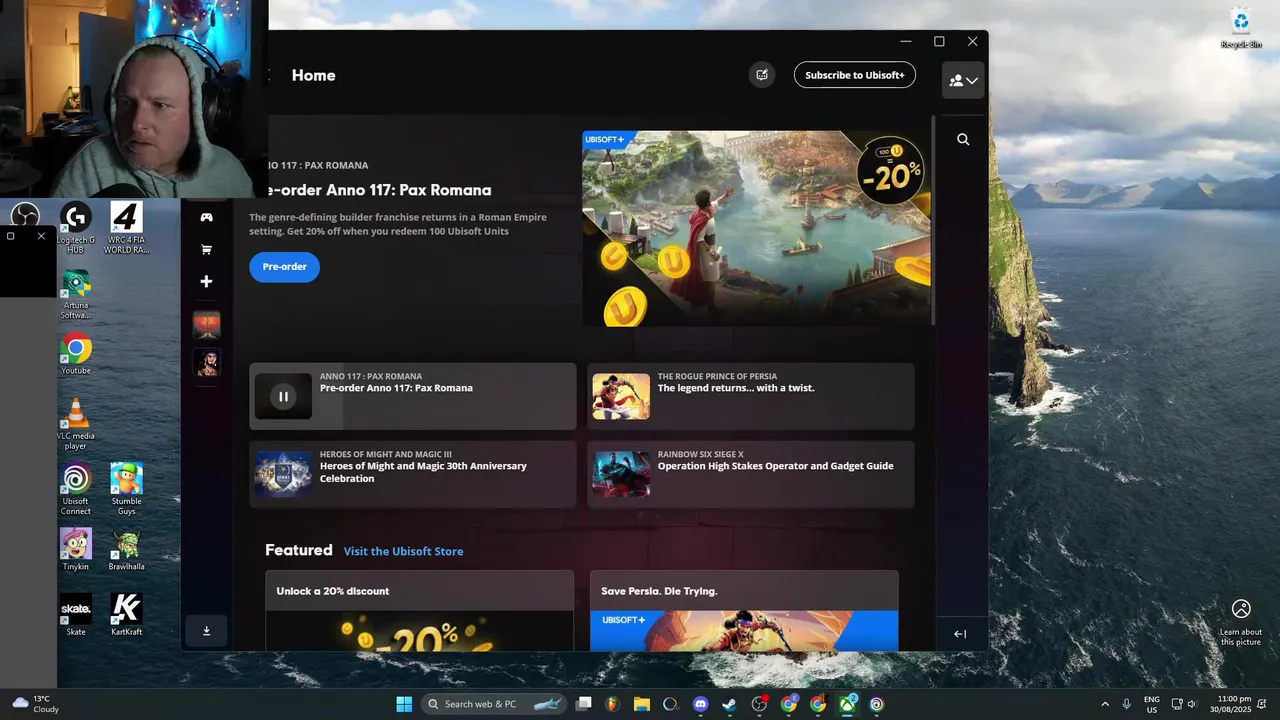The image size is (1280, 720).
Task: Open VLC media player desktop shortcut
Action: (x=76, y=424)
